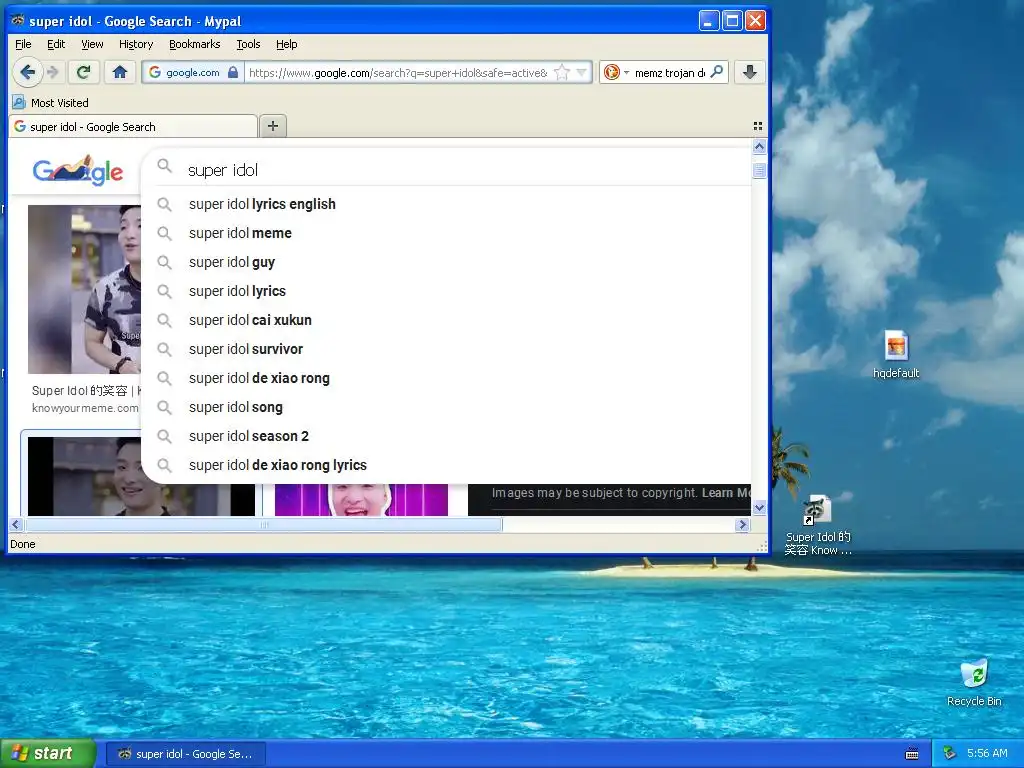The width and height of the screenshot is (1024, 768).
Task: Pick the suggestion ending in 'de xiao rong'
Action: click(x=446, y=378)
